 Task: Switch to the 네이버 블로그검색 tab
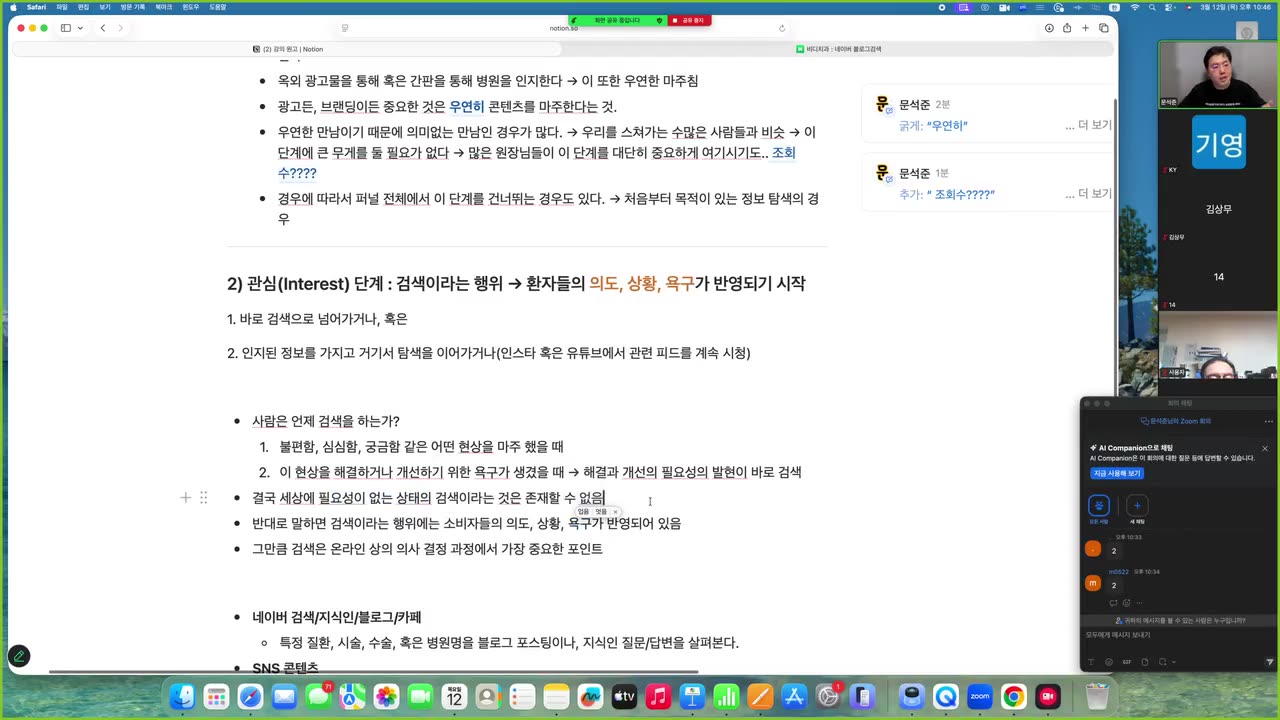[839, 49]
